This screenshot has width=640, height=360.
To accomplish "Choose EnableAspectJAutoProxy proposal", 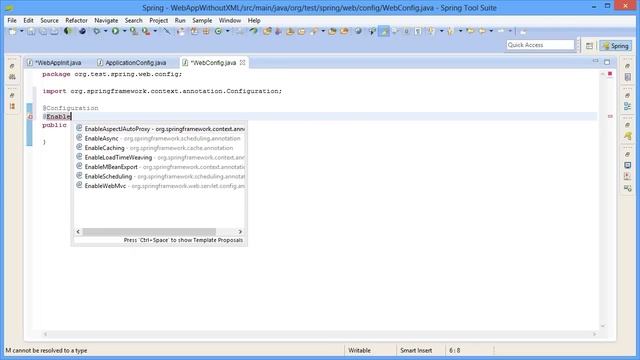I will click(x=160, y=129).
